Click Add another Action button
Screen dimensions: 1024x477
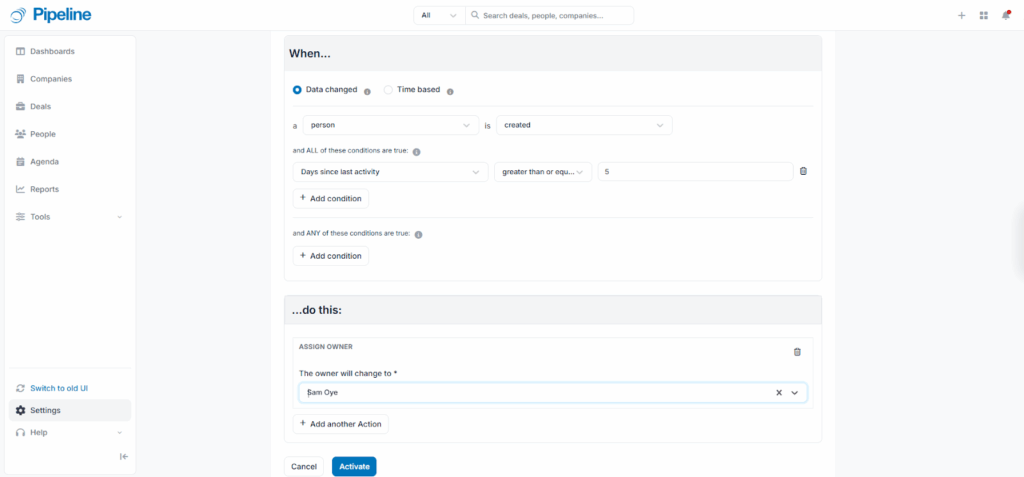pos(340,424)
